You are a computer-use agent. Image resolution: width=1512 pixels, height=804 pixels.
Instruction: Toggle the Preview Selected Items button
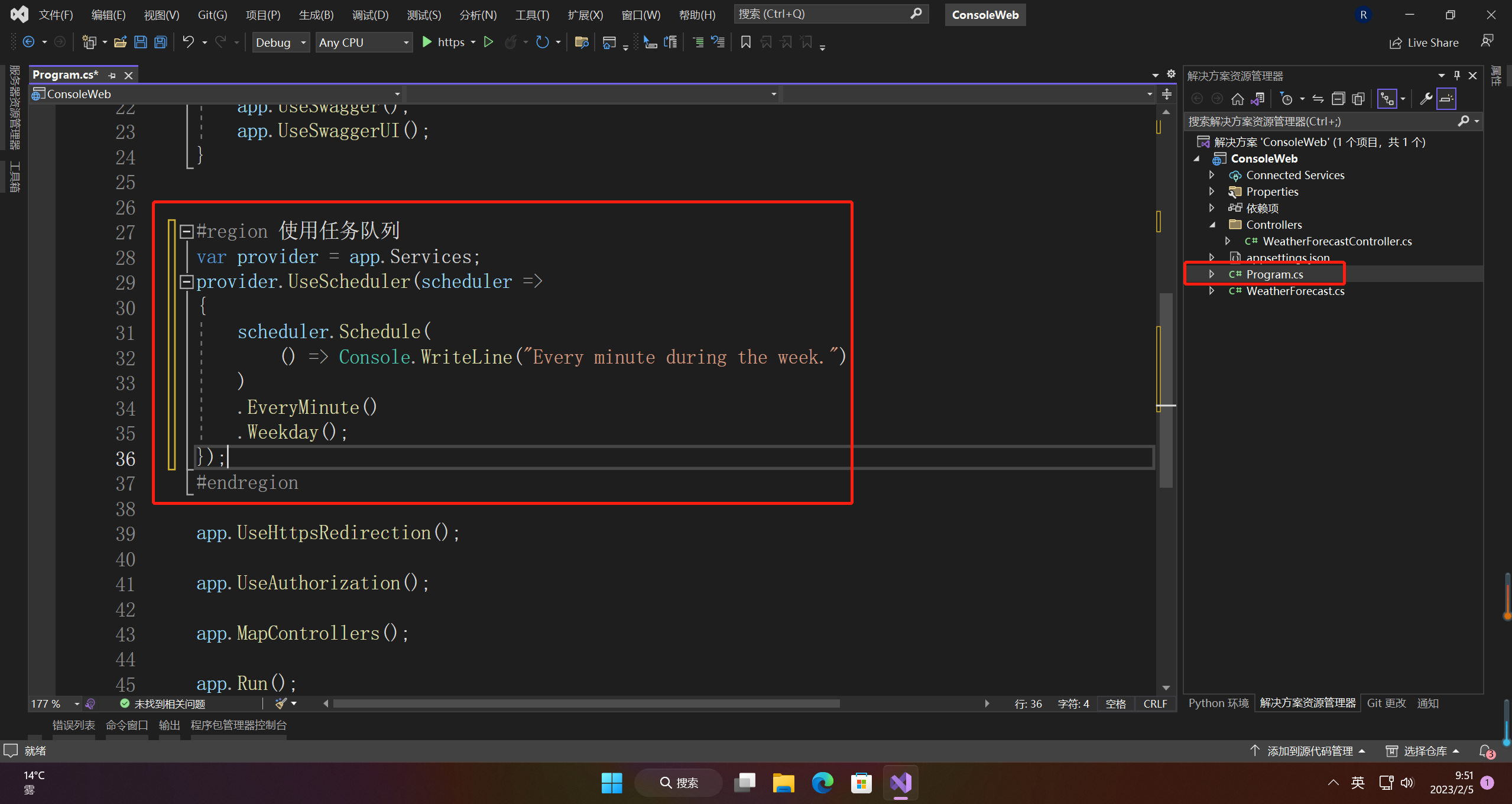point(1446,99)
